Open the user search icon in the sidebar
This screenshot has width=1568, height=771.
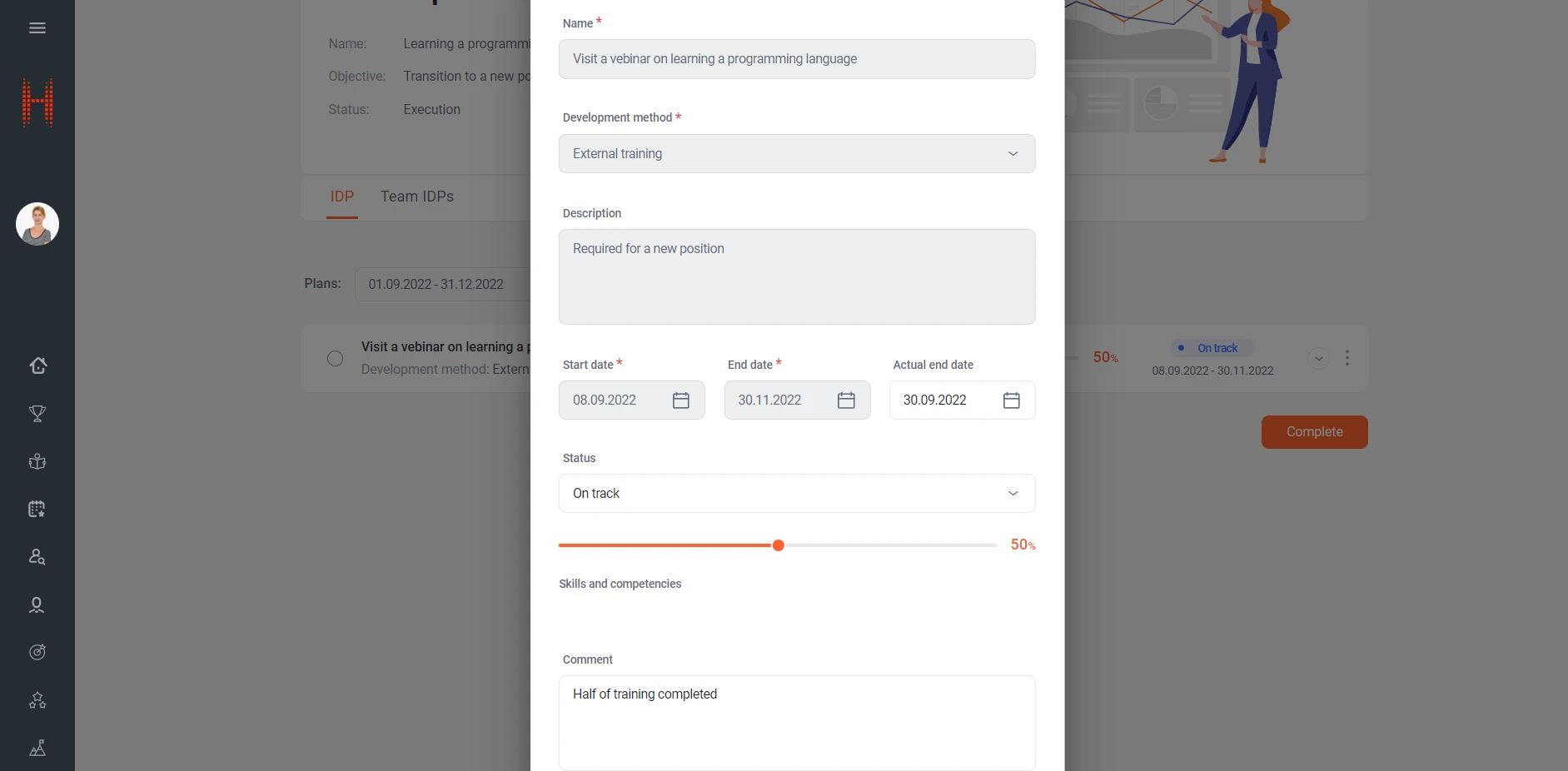coord(37,557)
